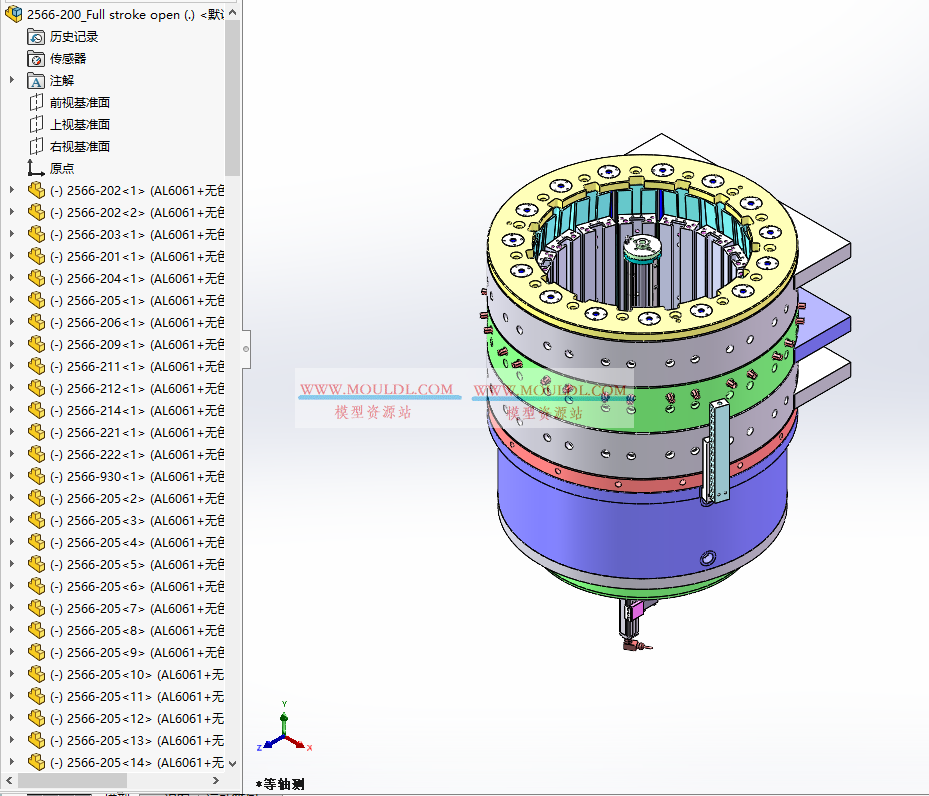Expand the 2566-202<1> component
Image resolution: width=929 pixels, height=796 pixels.
[12, 190]
